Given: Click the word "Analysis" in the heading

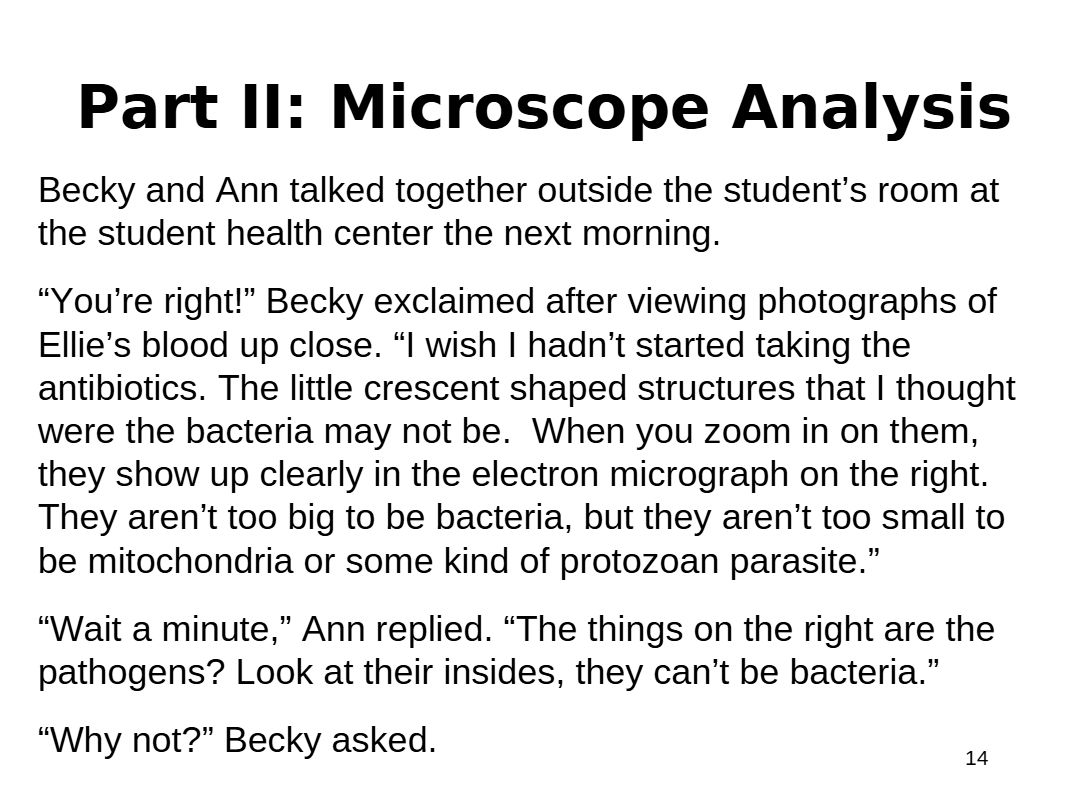Looking at the screenshot, I should point(871,107).
